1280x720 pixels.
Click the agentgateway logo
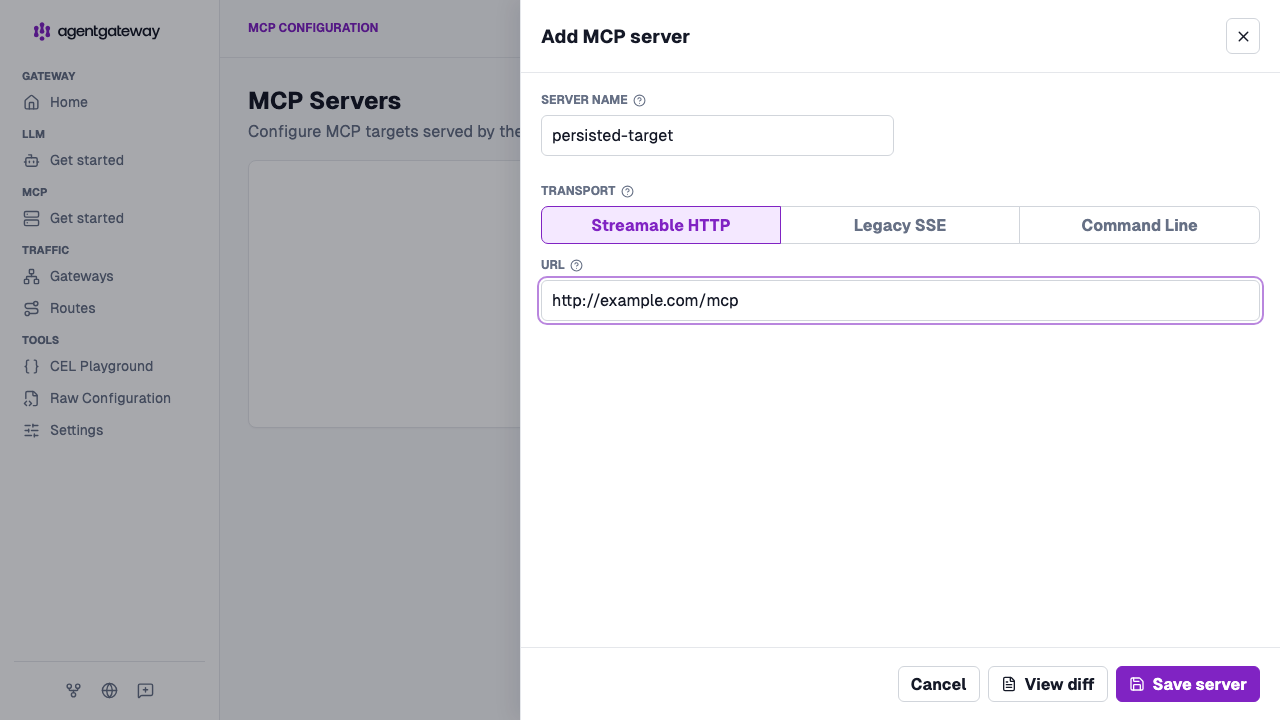pyautogui.click(x=96, y=31)
